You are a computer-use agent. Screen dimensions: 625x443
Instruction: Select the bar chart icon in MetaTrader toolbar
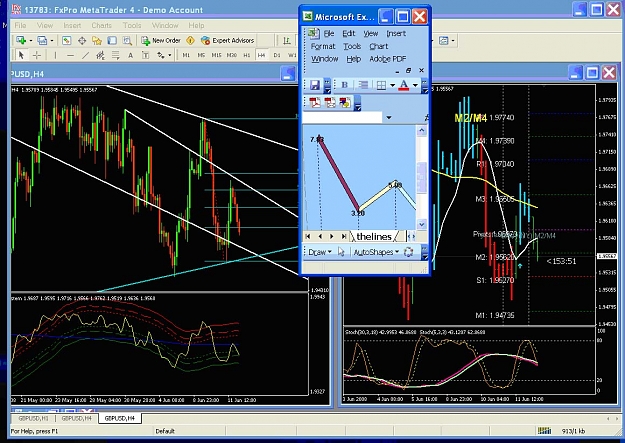[287, 40]
